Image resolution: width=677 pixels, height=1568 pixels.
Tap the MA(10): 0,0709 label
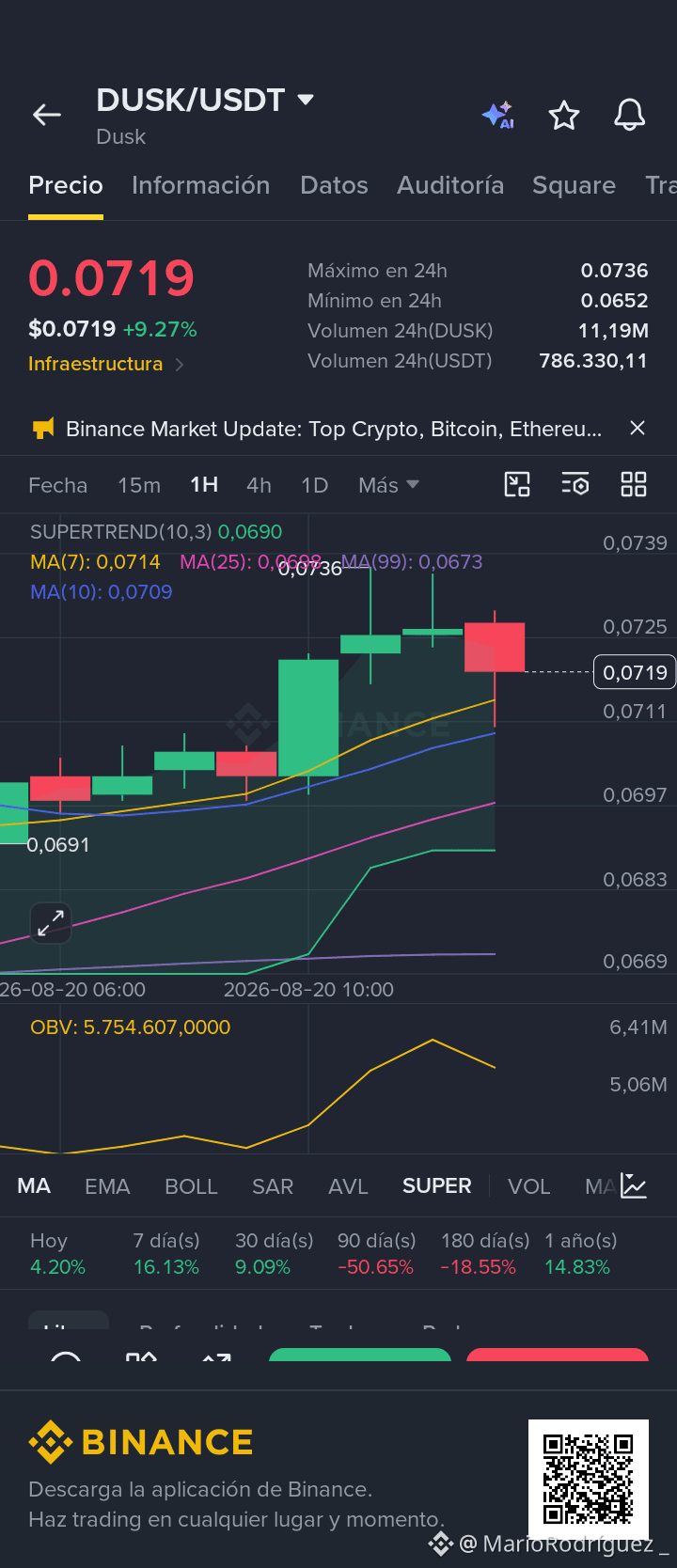tap(101, 592)
